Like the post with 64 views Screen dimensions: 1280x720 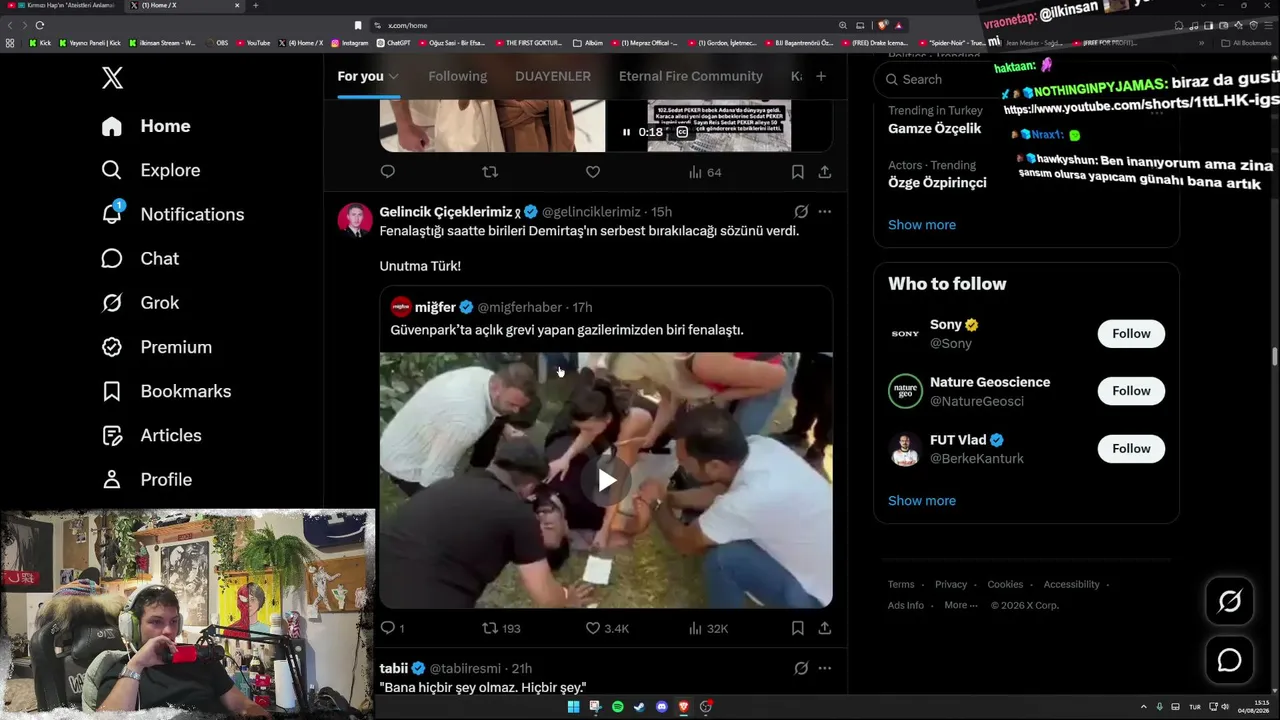[x=593, y=172]
